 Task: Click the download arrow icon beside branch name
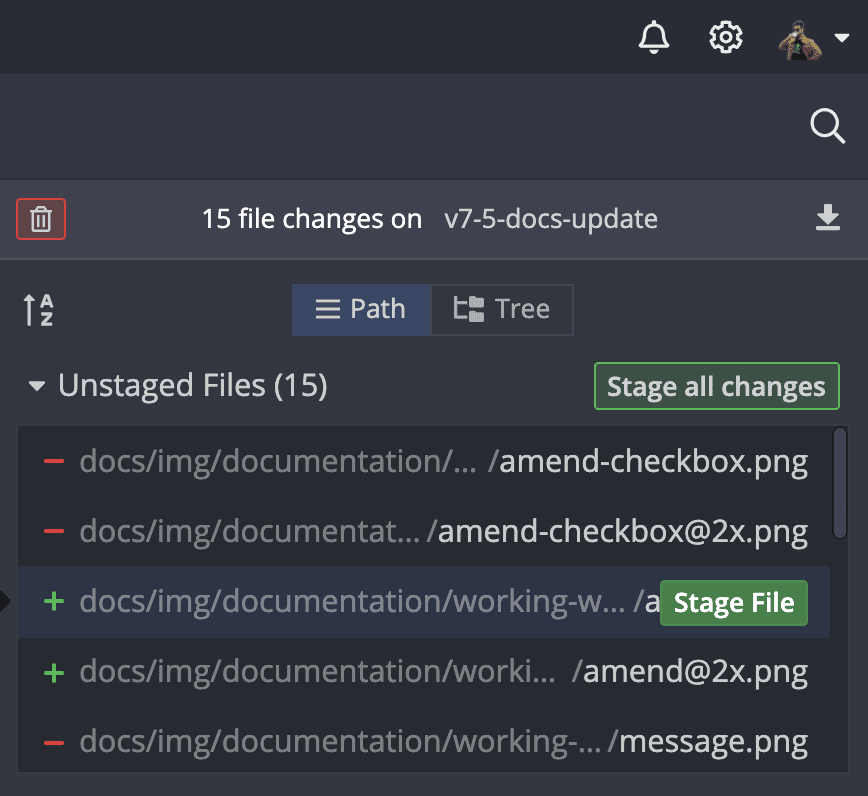[x=827, y=218]
